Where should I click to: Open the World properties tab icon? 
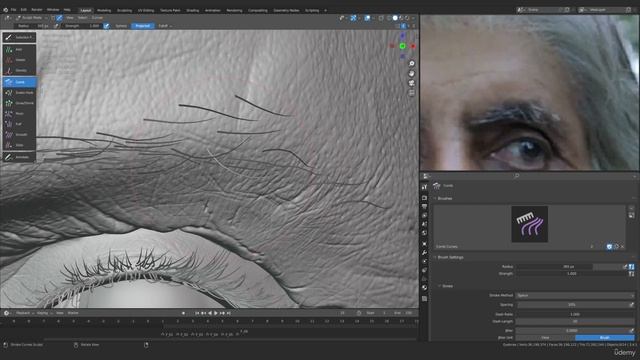424,233
